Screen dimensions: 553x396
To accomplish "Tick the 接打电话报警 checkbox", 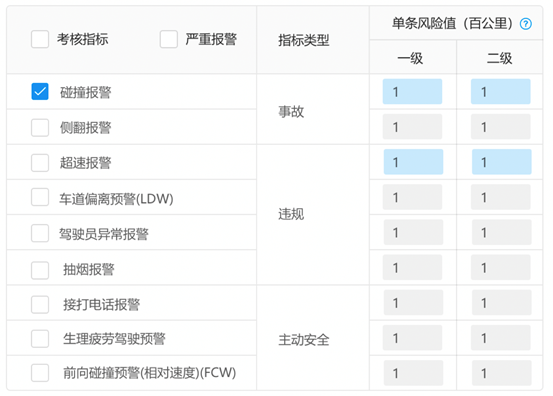I will coord(40,304).
